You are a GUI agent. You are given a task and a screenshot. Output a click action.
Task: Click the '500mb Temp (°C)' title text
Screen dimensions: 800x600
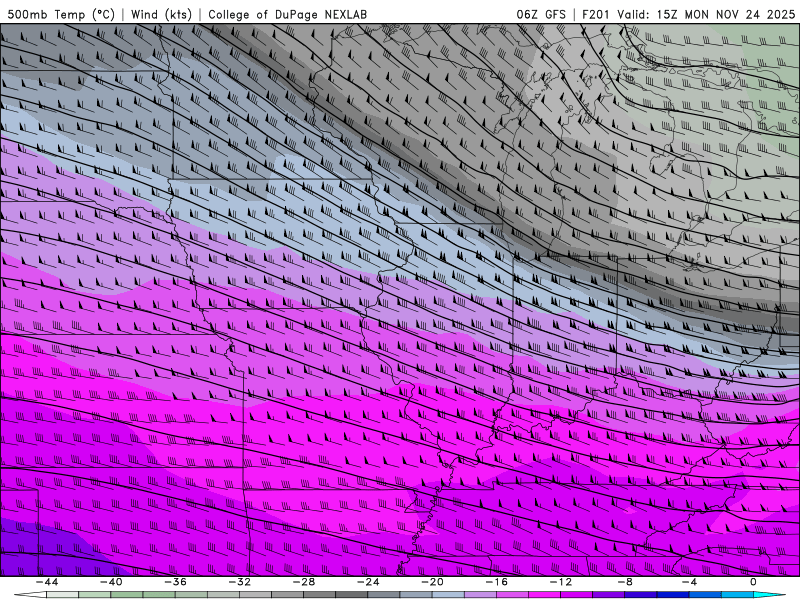pyautogui.click(x=61, y=14)
